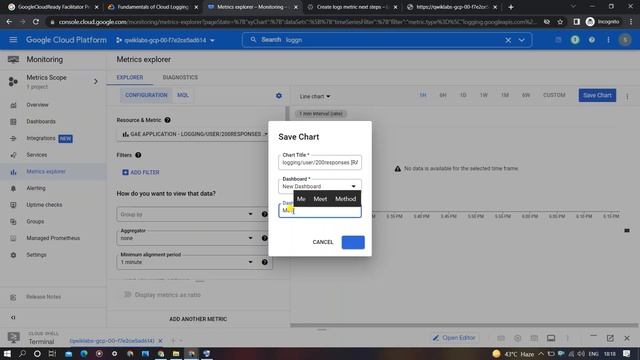Select the 1W time range
640x360 pixels.
(484, 95)
